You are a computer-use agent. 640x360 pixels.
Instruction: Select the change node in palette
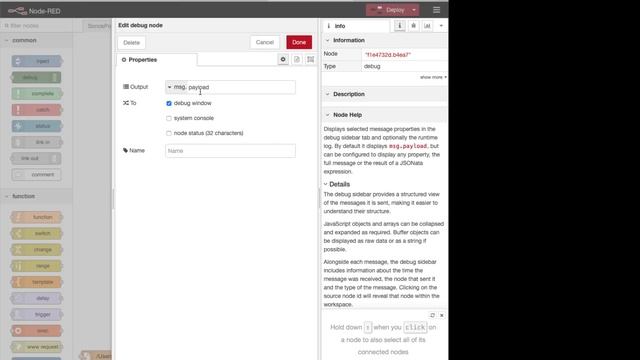point(37,250)
